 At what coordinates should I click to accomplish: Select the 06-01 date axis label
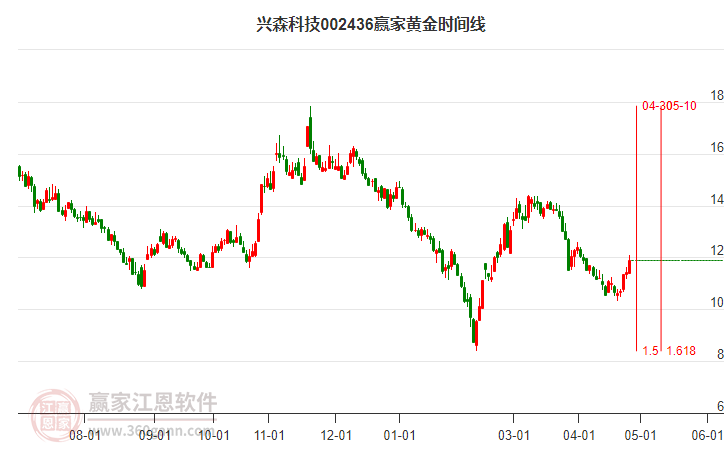pyautogui.click(x=707, y=435)
